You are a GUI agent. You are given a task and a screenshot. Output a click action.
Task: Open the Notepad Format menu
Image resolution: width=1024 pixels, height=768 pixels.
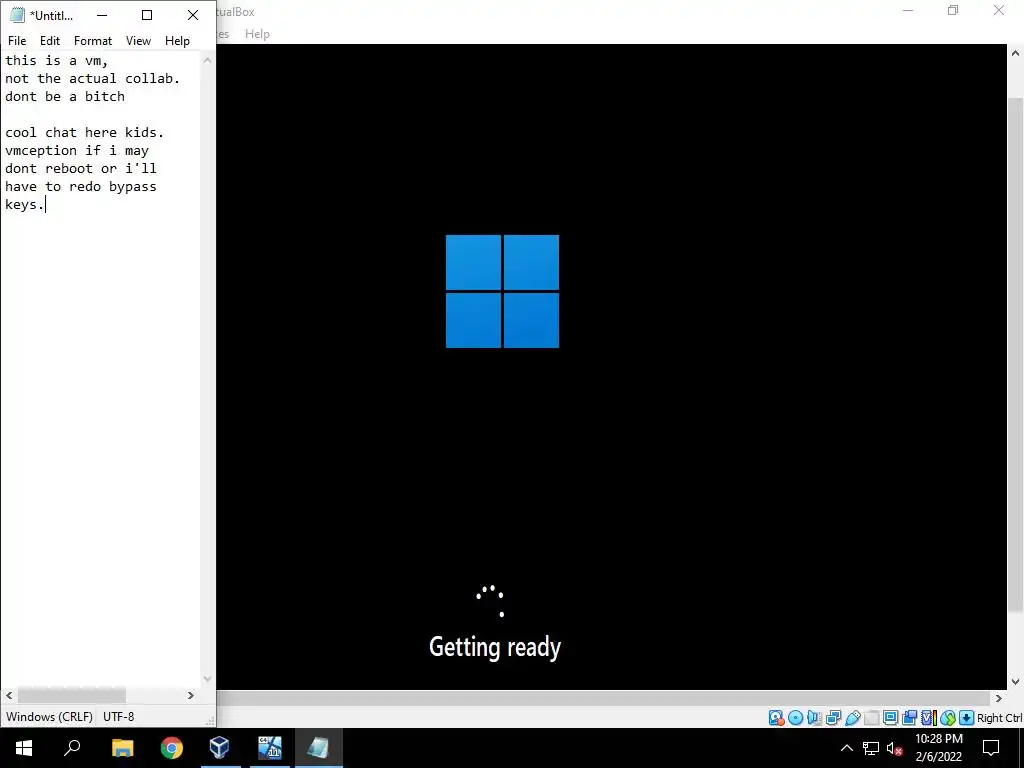point(93,40)
